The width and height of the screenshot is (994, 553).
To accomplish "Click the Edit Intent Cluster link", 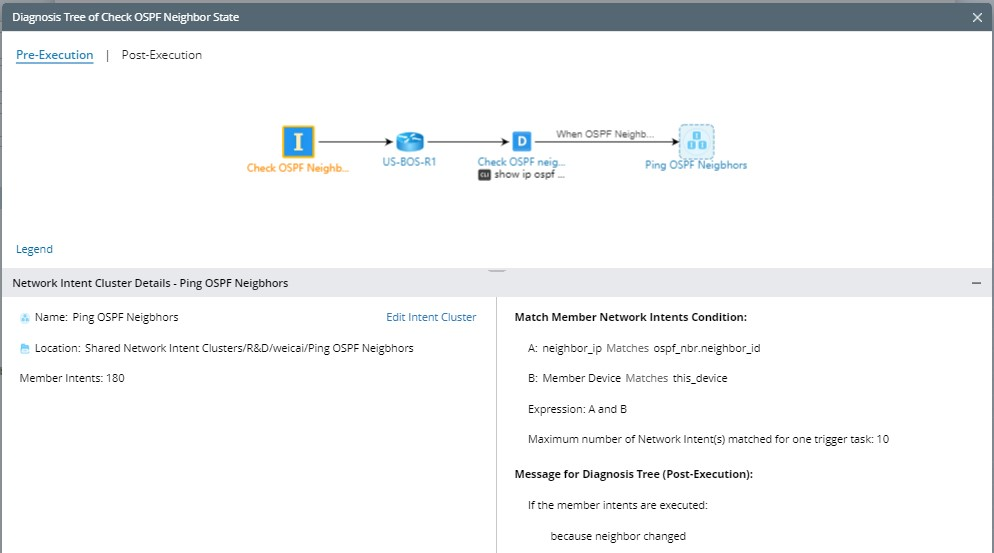I will 431,317.
